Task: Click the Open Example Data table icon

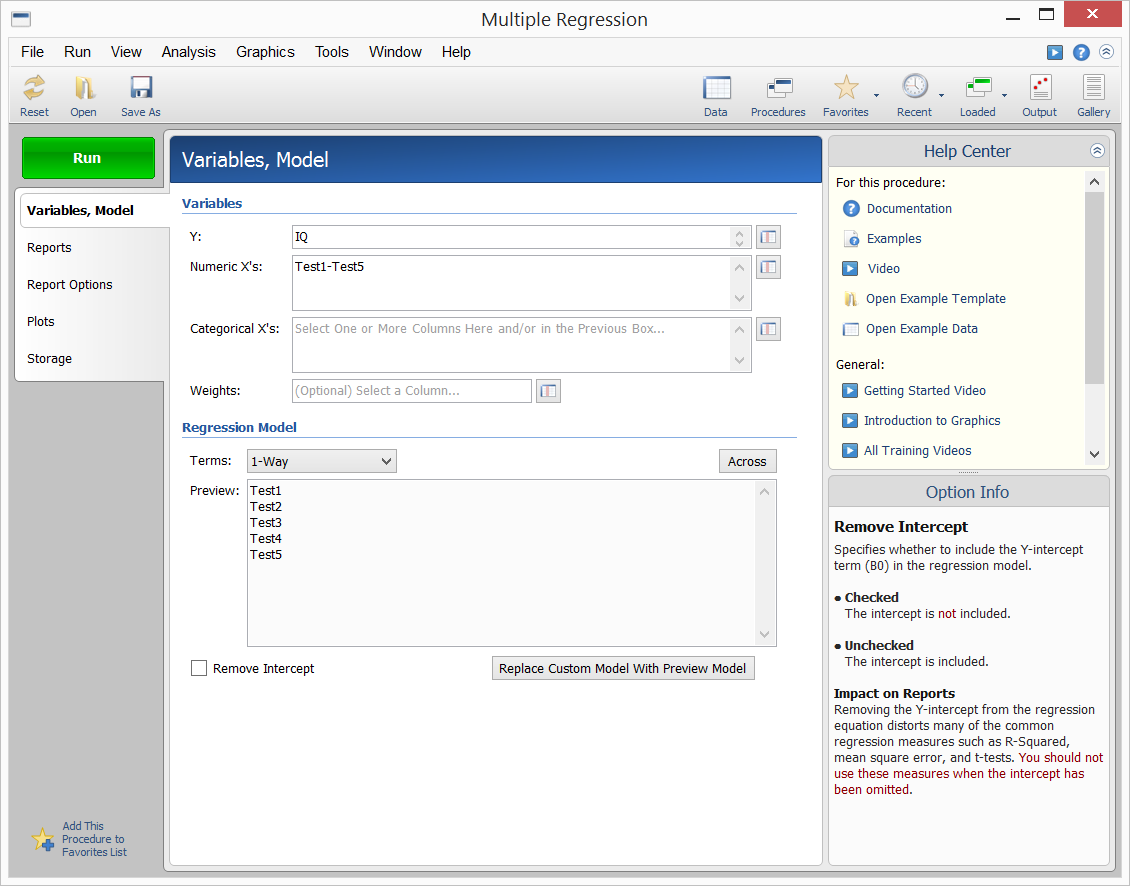Action: point(851,329)
